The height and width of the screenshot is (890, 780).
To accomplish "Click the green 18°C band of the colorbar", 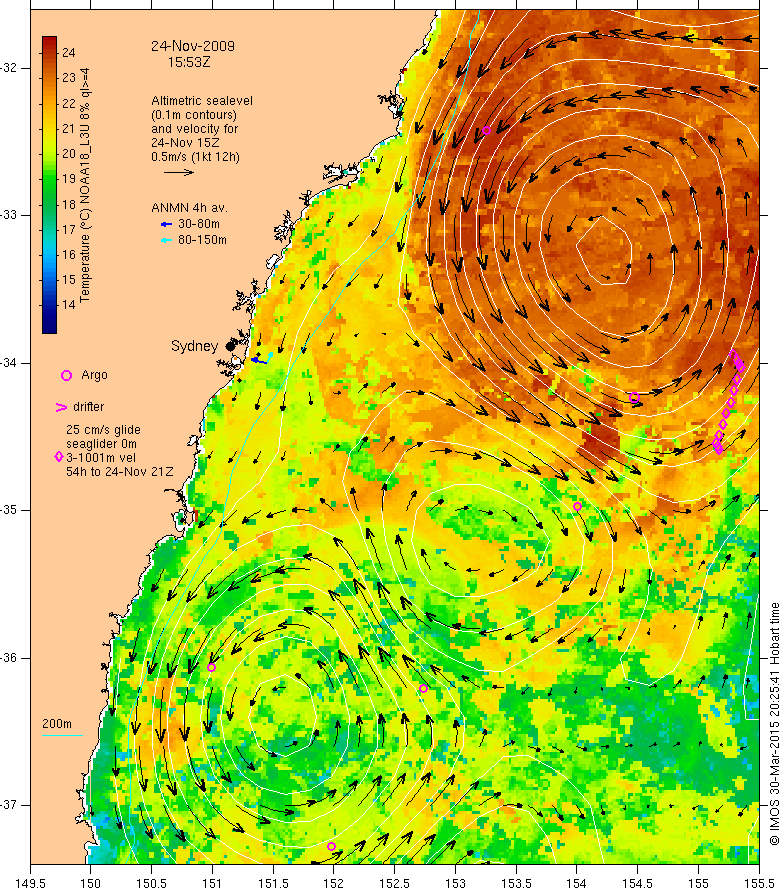I will [x=49, y=204].
